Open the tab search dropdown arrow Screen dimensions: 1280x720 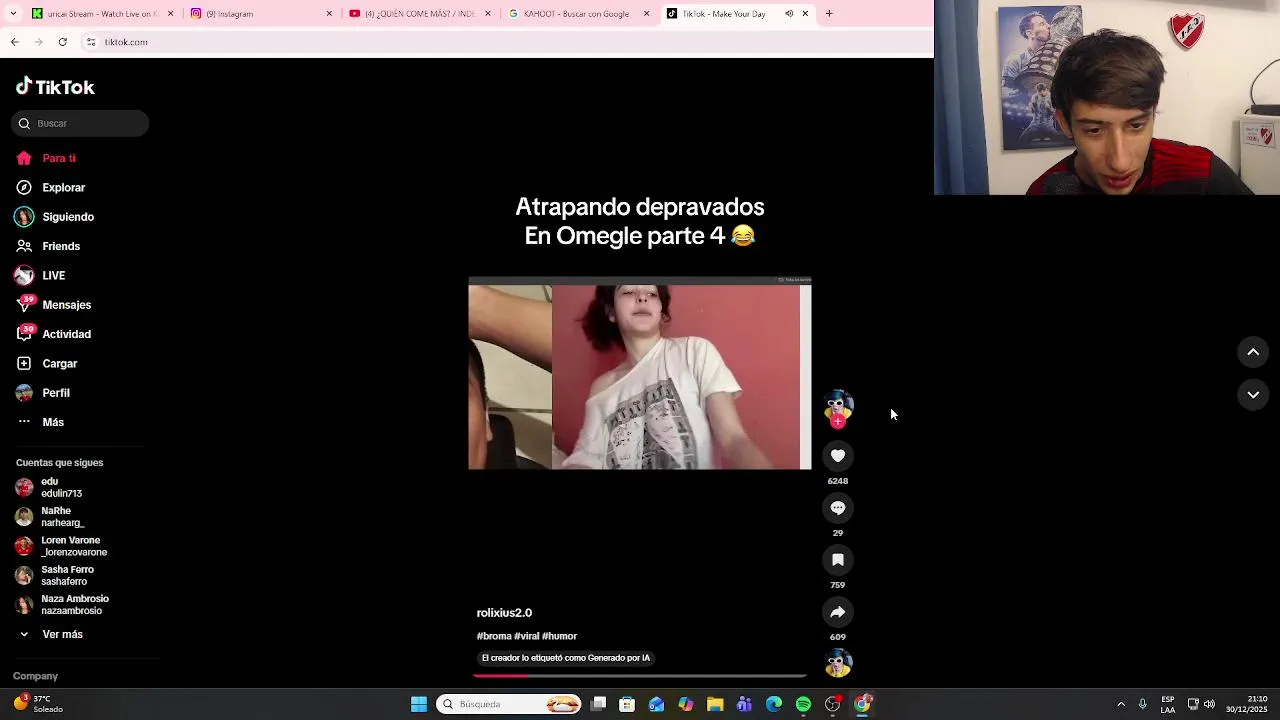(x=13, y=14)
